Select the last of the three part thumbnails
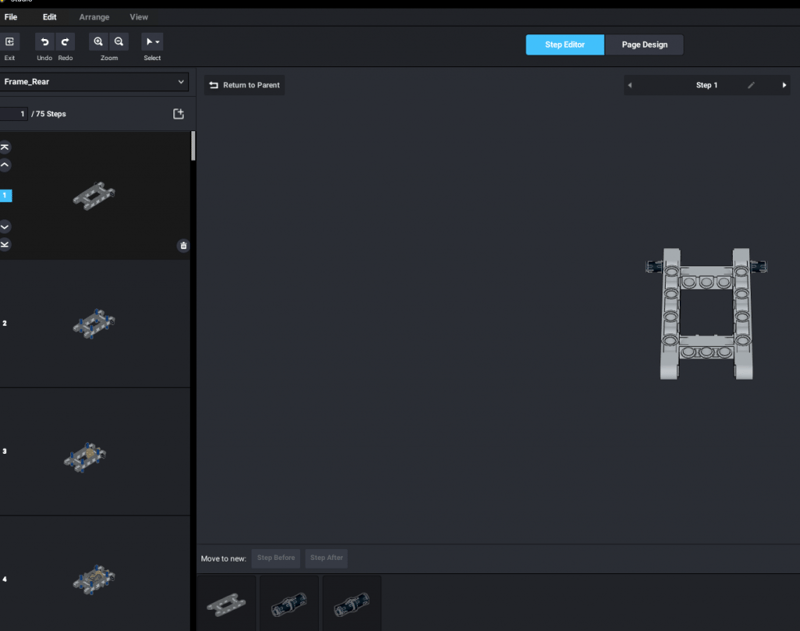The height and width of the screenshot is (631, 800). pyautogui.click(x=352, y=604)
